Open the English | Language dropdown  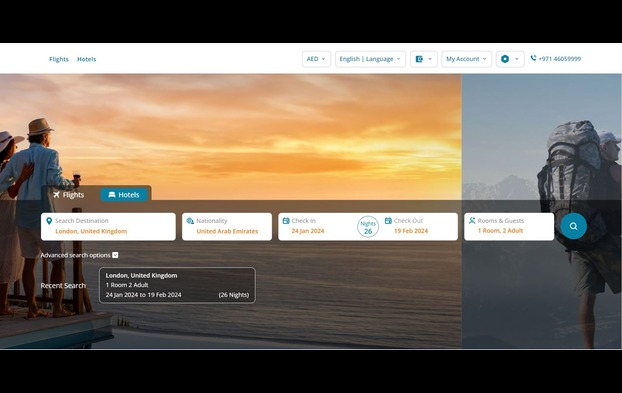point(370,59)
